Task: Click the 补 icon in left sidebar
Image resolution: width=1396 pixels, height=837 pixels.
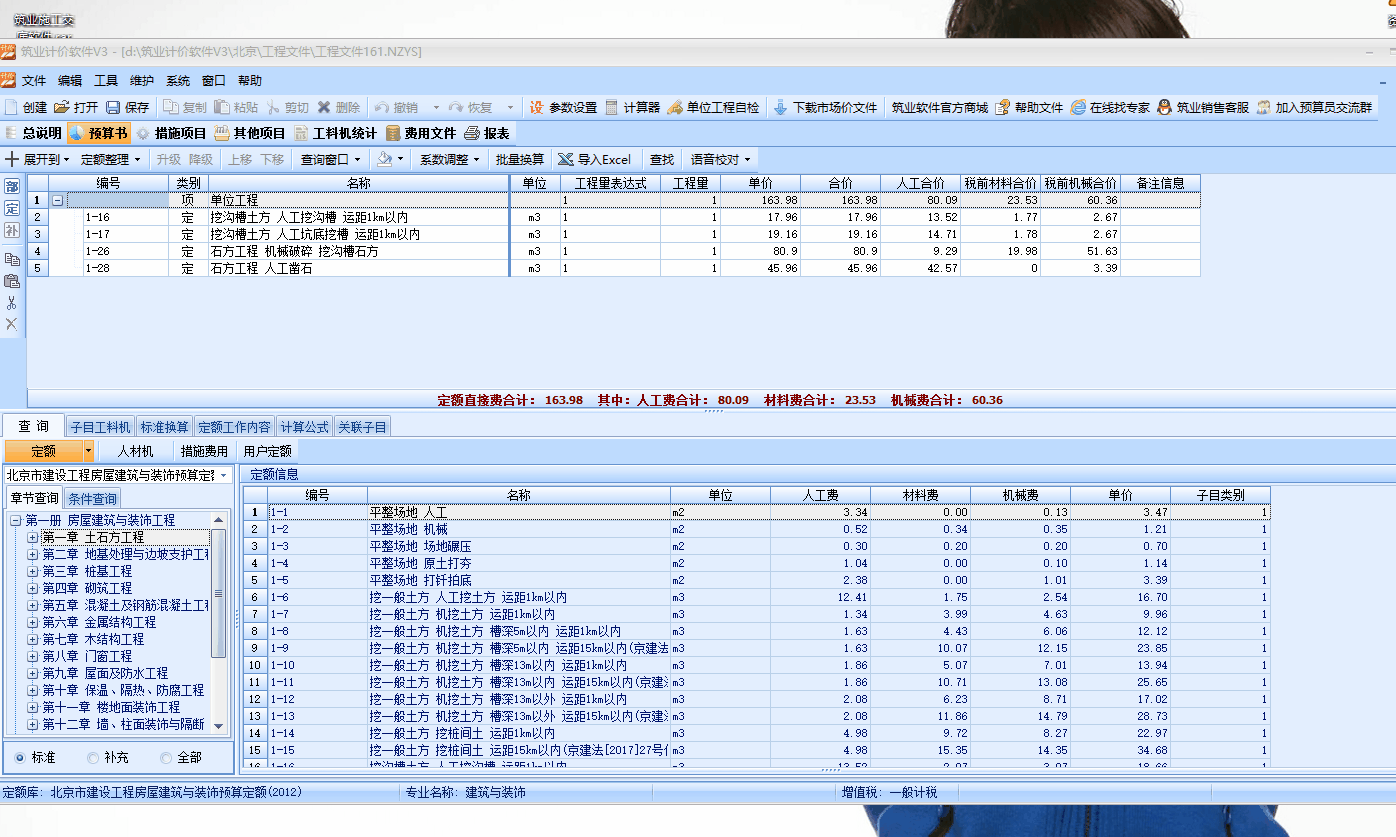Action: coord(12,231)
